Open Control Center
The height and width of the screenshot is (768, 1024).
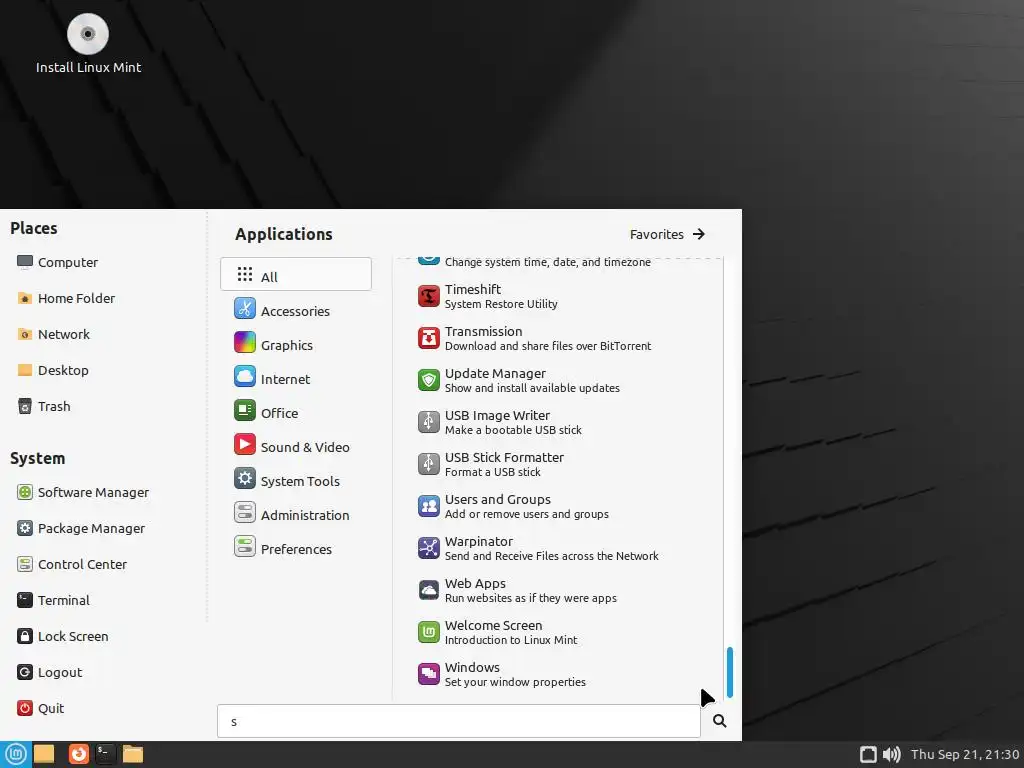72,564
